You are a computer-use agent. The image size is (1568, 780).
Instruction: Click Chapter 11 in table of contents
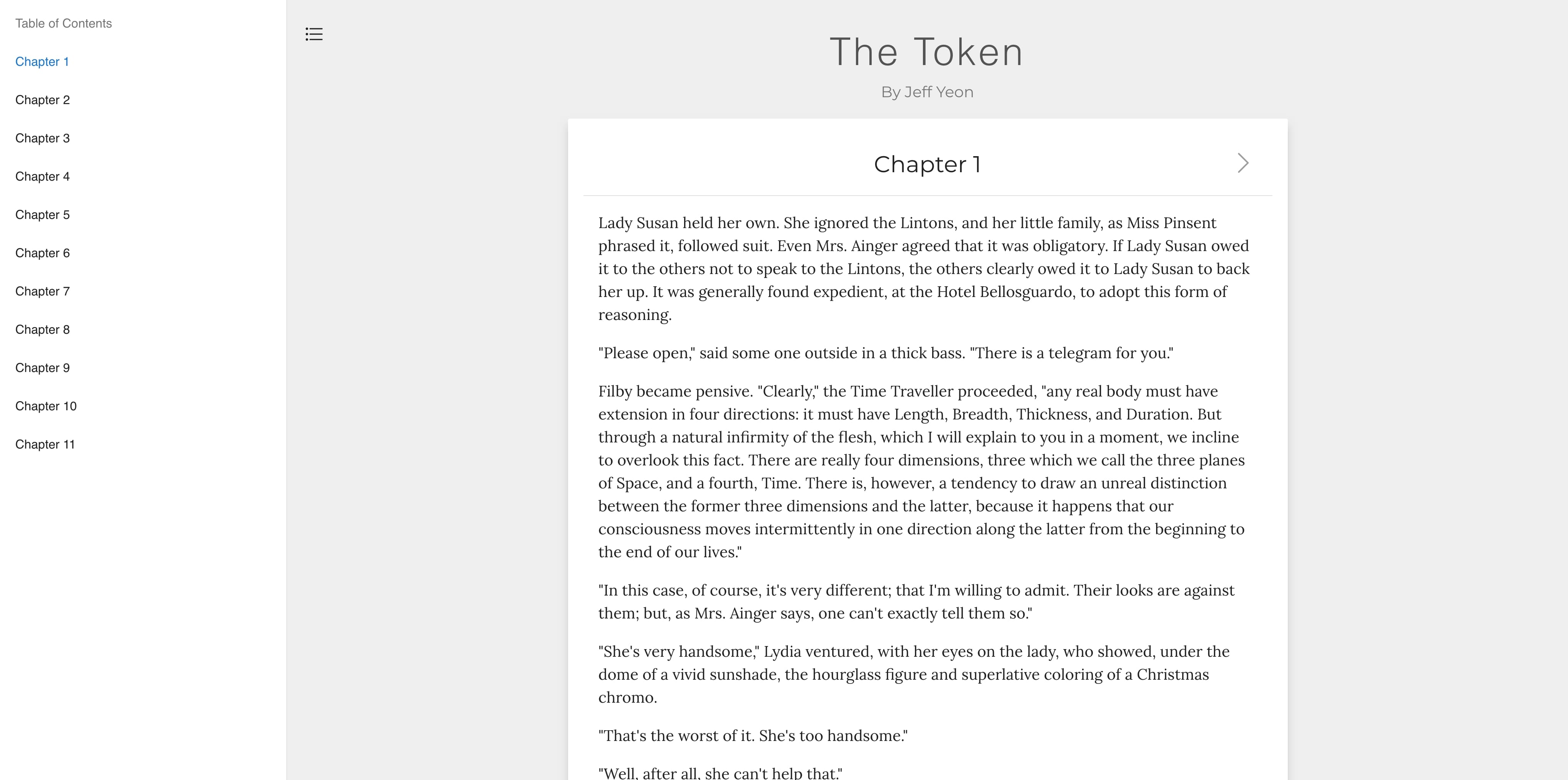46,444
